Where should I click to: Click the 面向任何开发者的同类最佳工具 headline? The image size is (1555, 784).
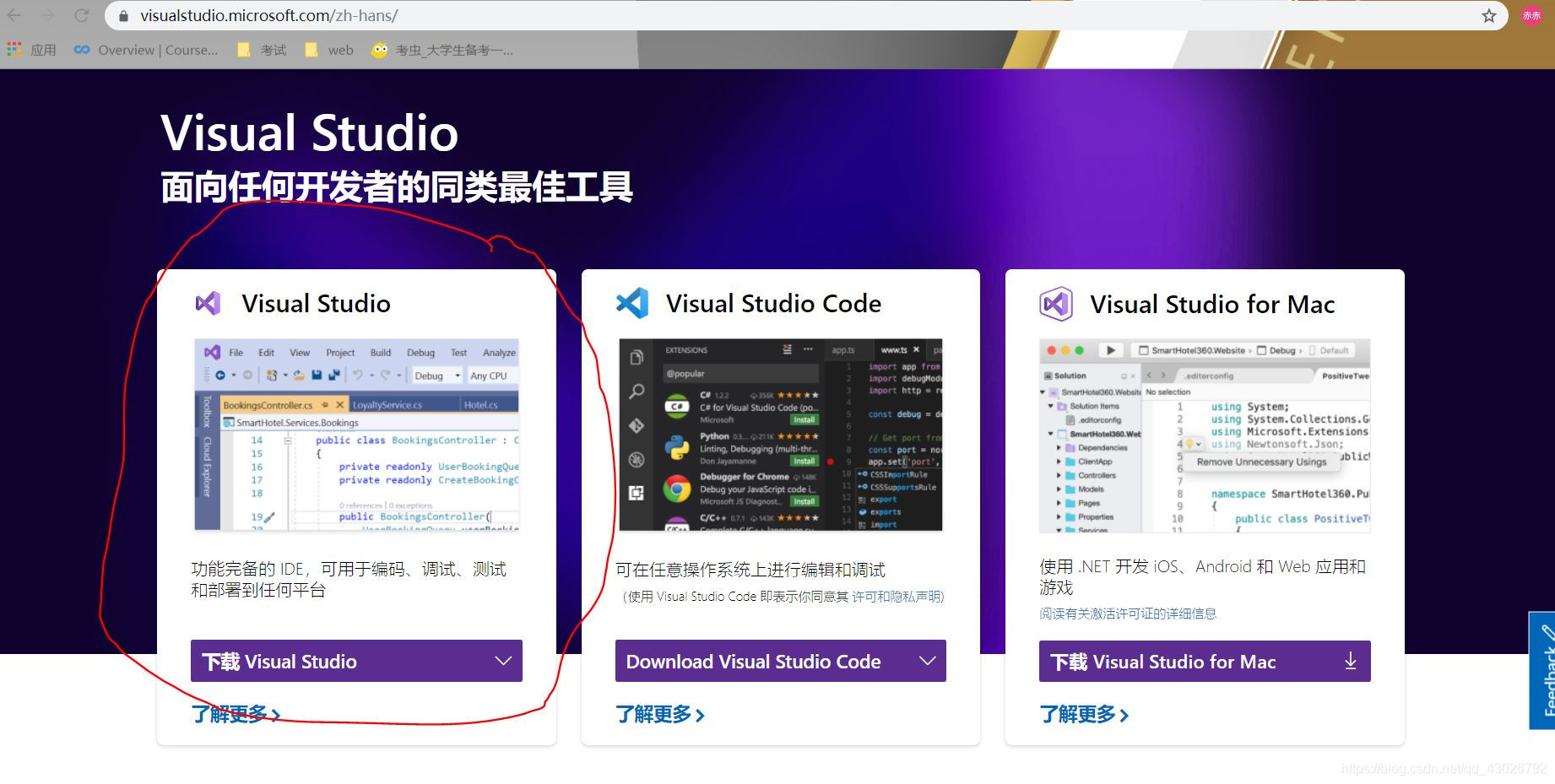click(x=397, y=187)
